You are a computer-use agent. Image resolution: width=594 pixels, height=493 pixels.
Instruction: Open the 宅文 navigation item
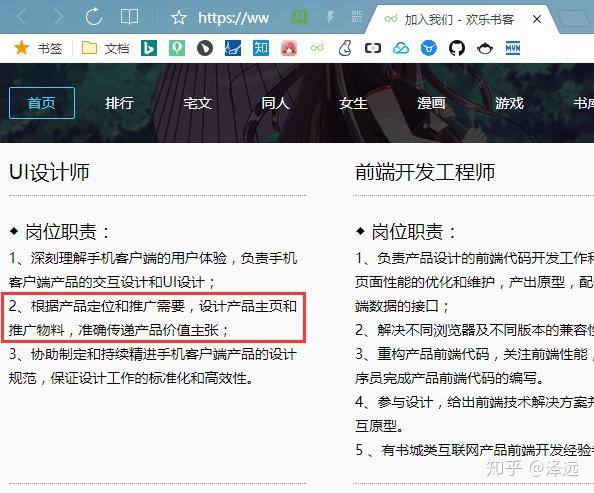point(197,103)
